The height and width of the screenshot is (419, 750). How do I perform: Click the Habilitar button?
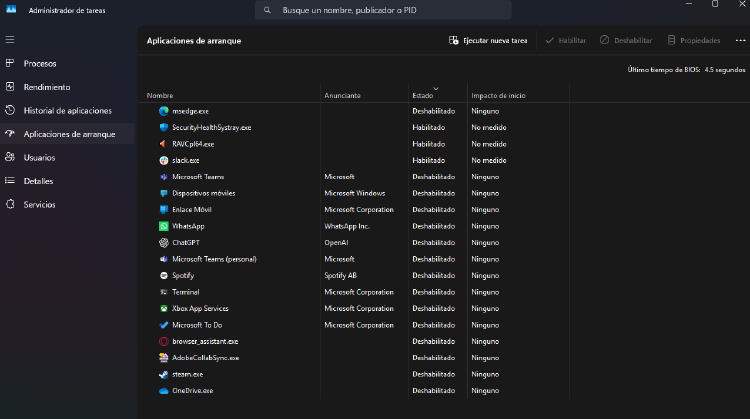tap(565, 41)
